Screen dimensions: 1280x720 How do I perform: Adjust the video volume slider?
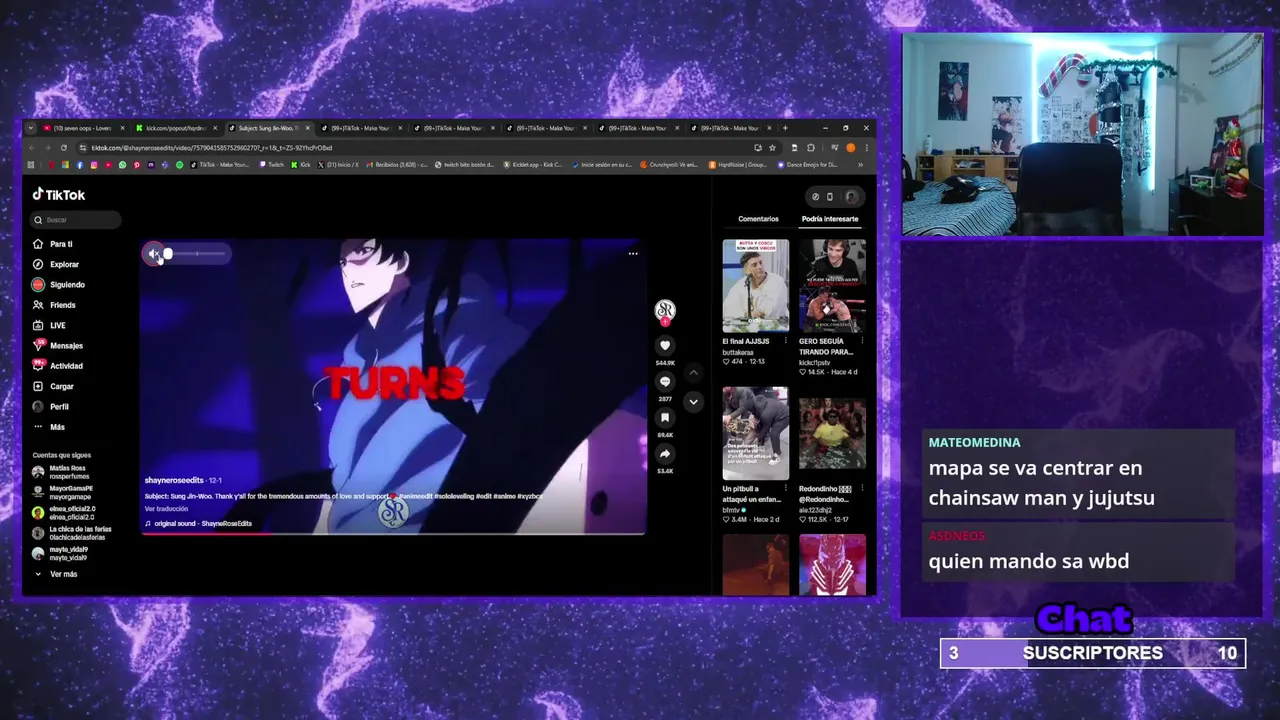tap(196, 254)
